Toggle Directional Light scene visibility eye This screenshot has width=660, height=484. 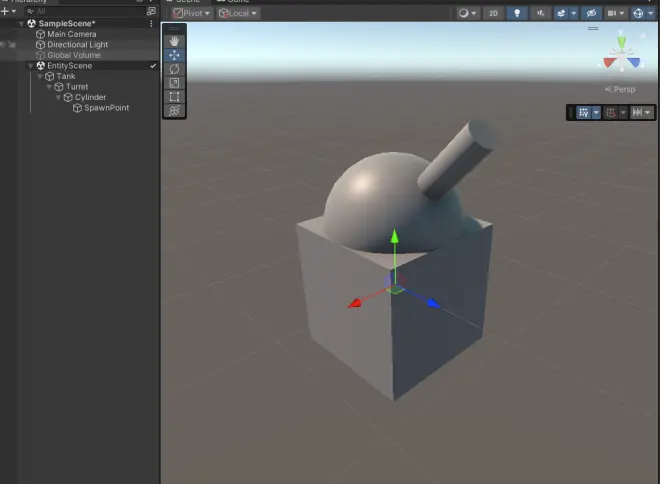coord(3,45)
